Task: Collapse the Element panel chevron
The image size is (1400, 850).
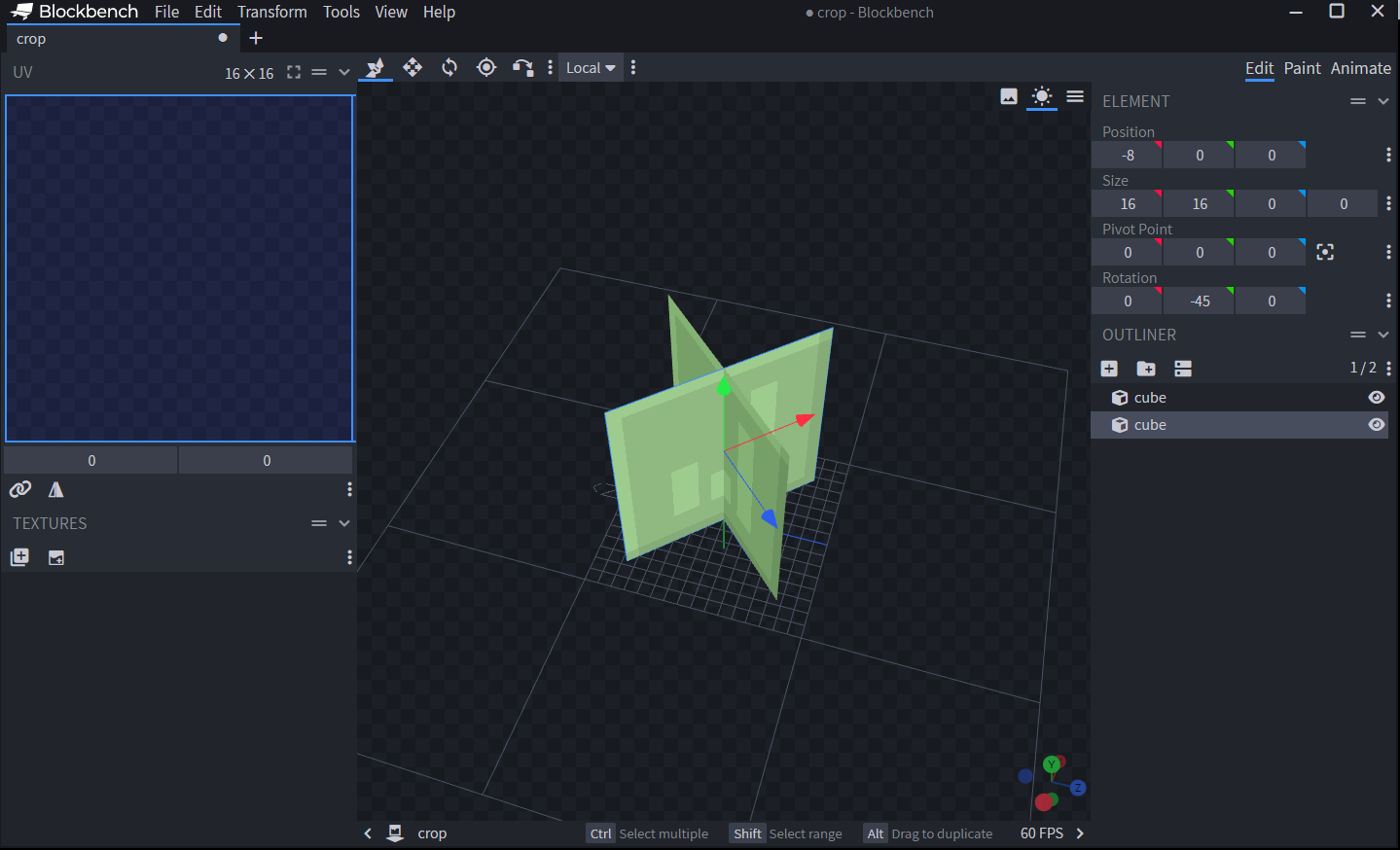Action: pyautogui.click(x=1383, y=101)
